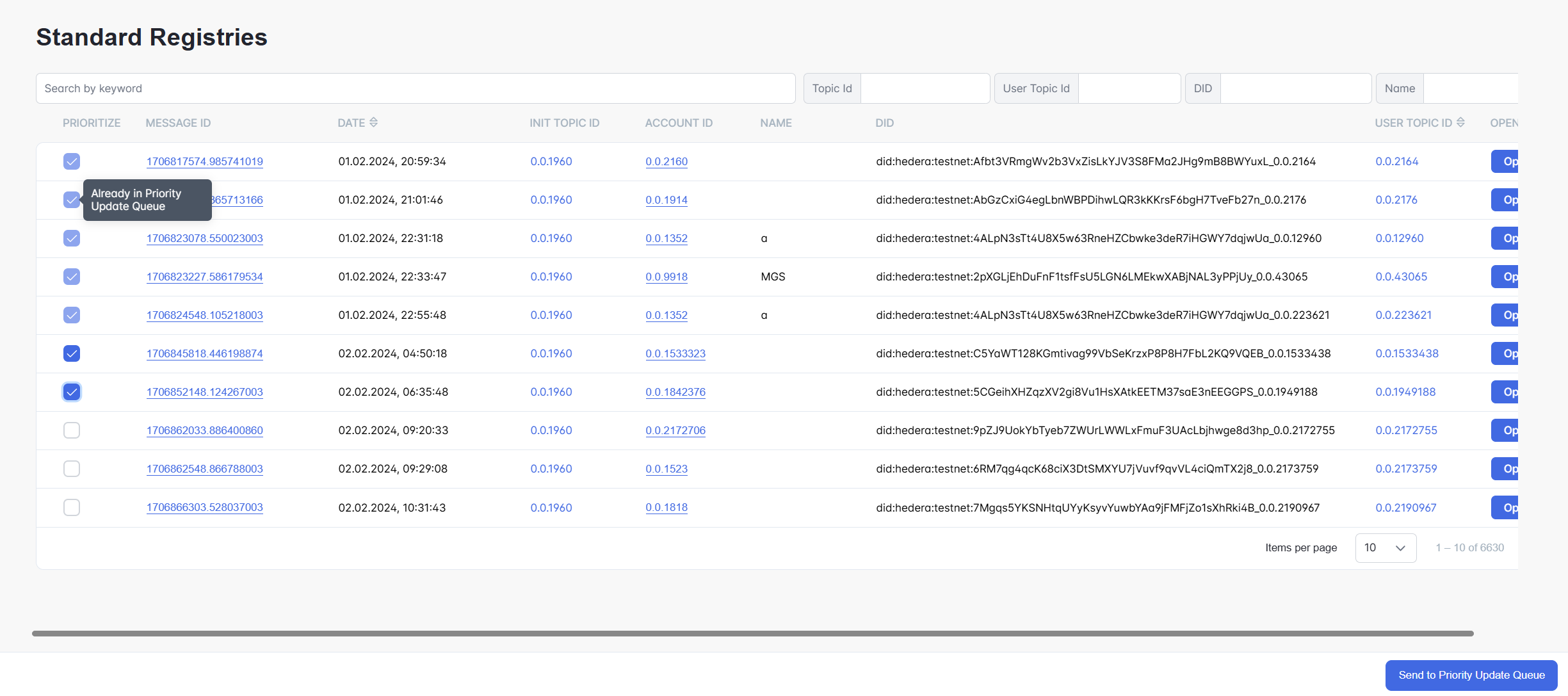Tick the prioritize checkbox for 1706866303.528037003

pyautogui.click(x=72, y=508)
